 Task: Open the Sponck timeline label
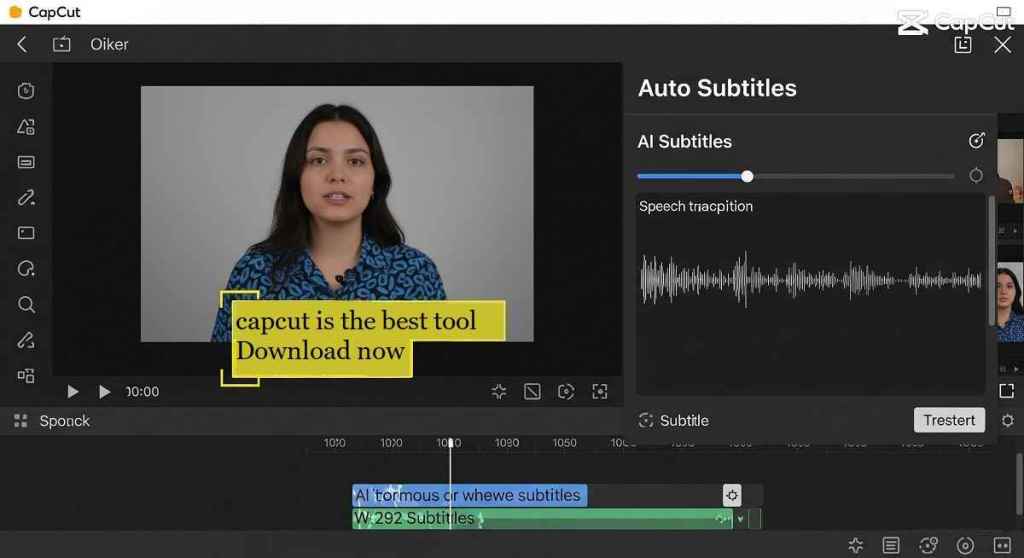pyautogui.click(x=65, y=421)
